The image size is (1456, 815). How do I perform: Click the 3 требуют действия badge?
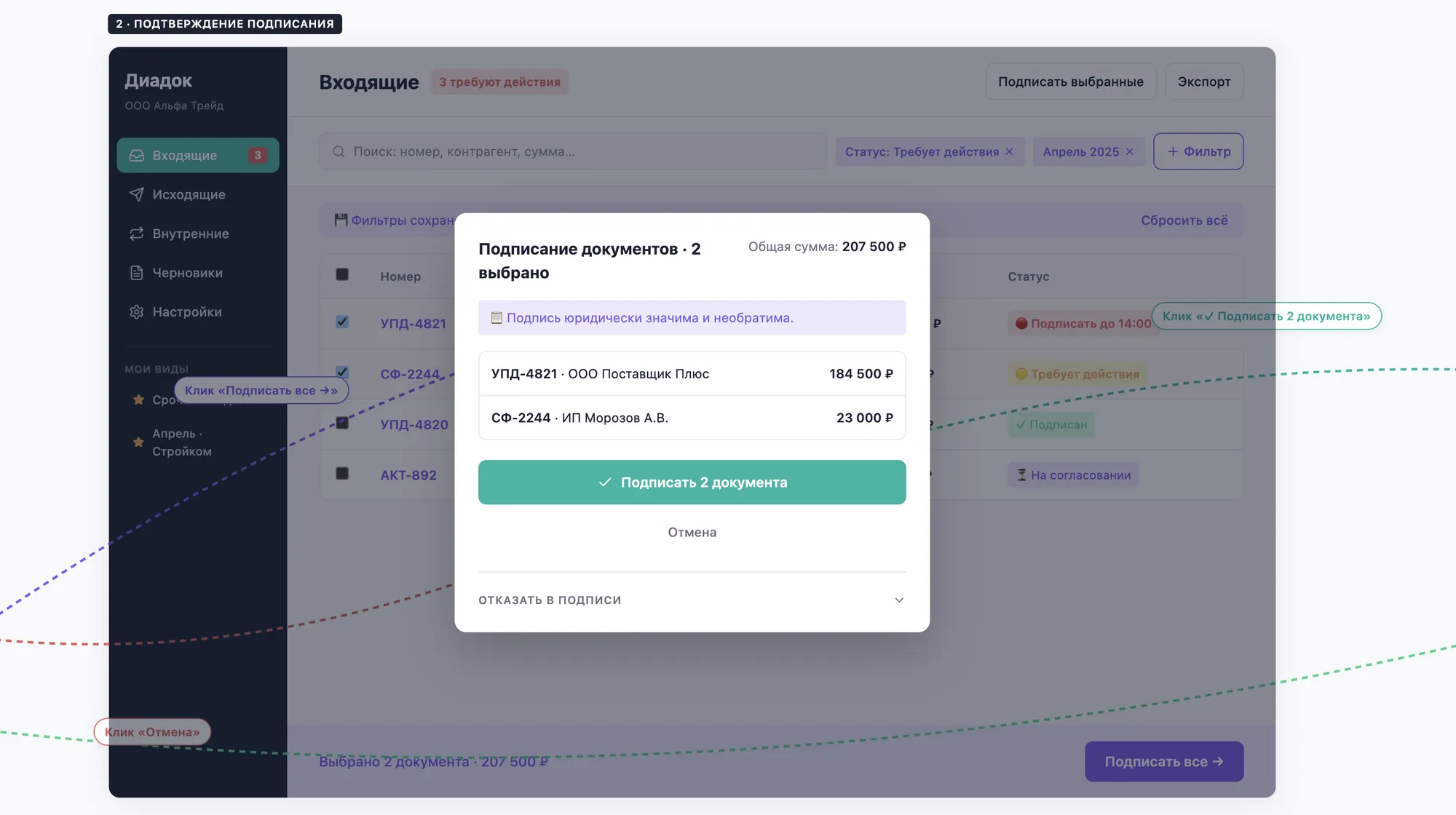coord(499,81)
